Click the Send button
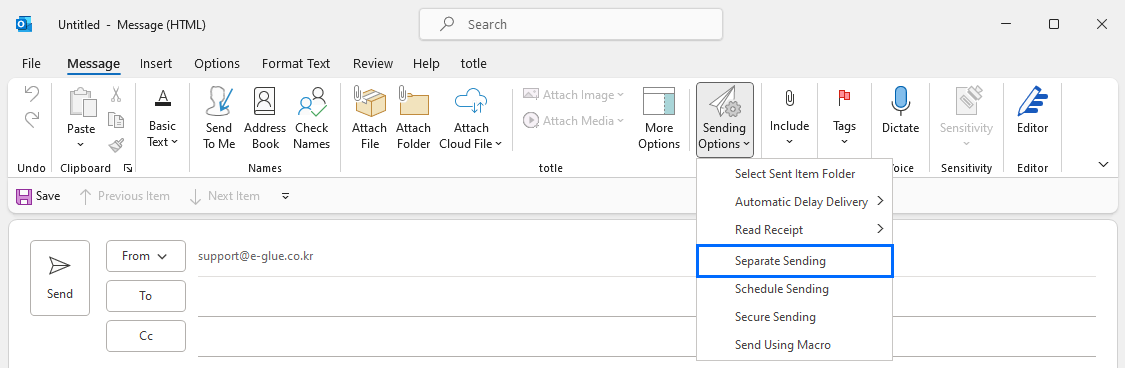 60,278
